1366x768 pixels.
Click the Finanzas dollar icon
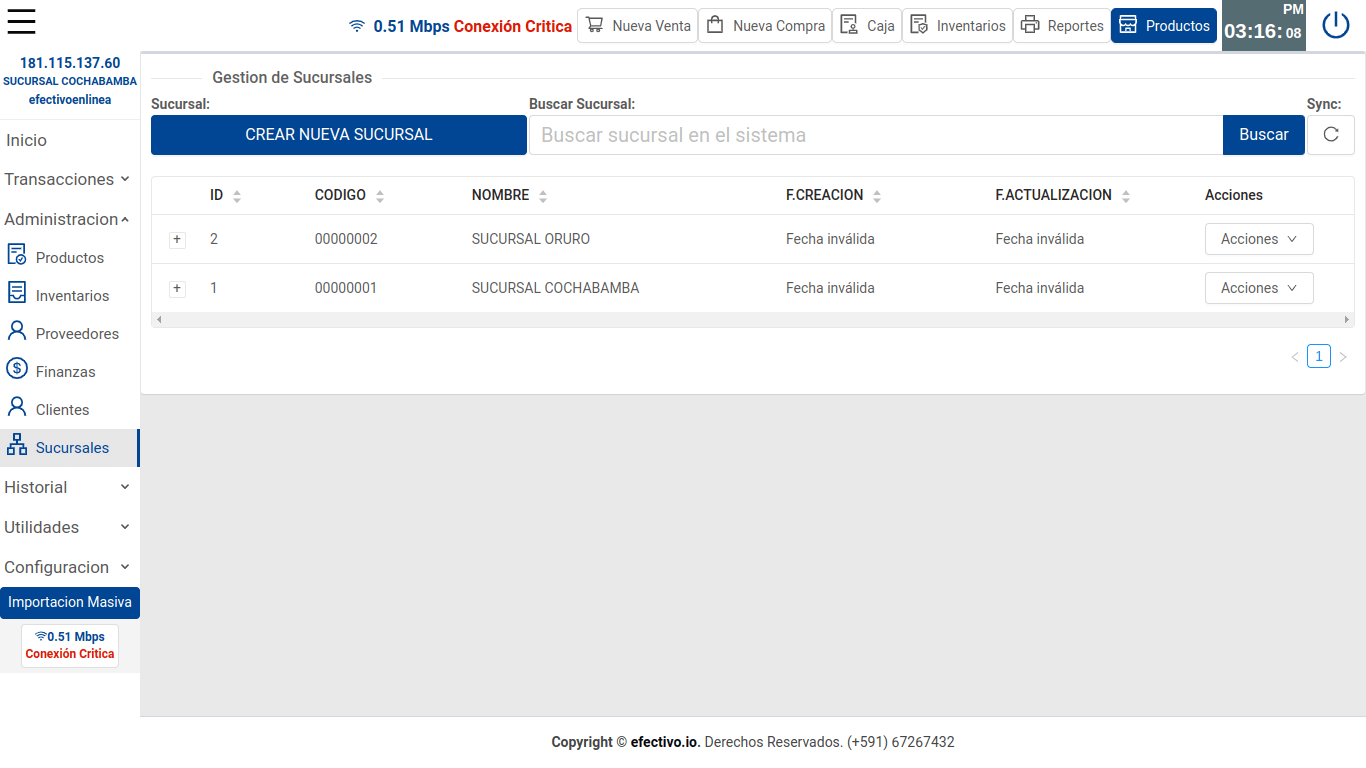pyautogui.click(x=16, y=368)
